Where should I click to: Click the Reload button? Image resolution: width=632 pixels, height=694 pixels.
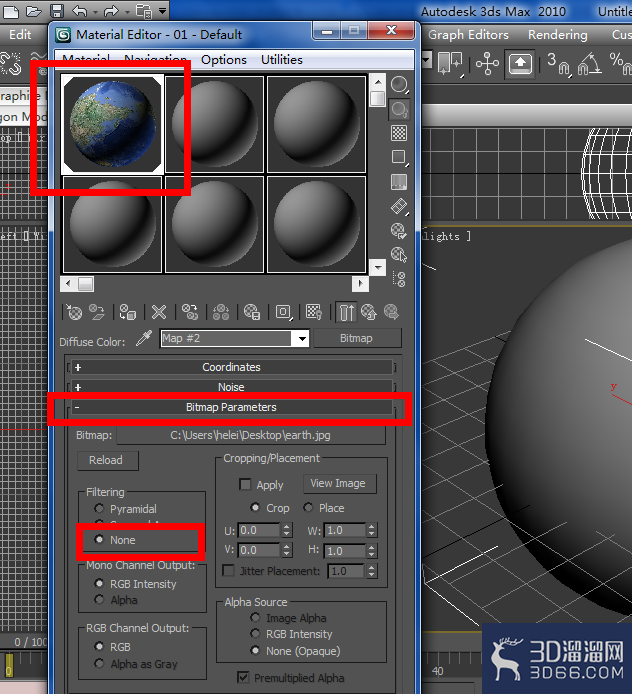click(x=108, y=460)
